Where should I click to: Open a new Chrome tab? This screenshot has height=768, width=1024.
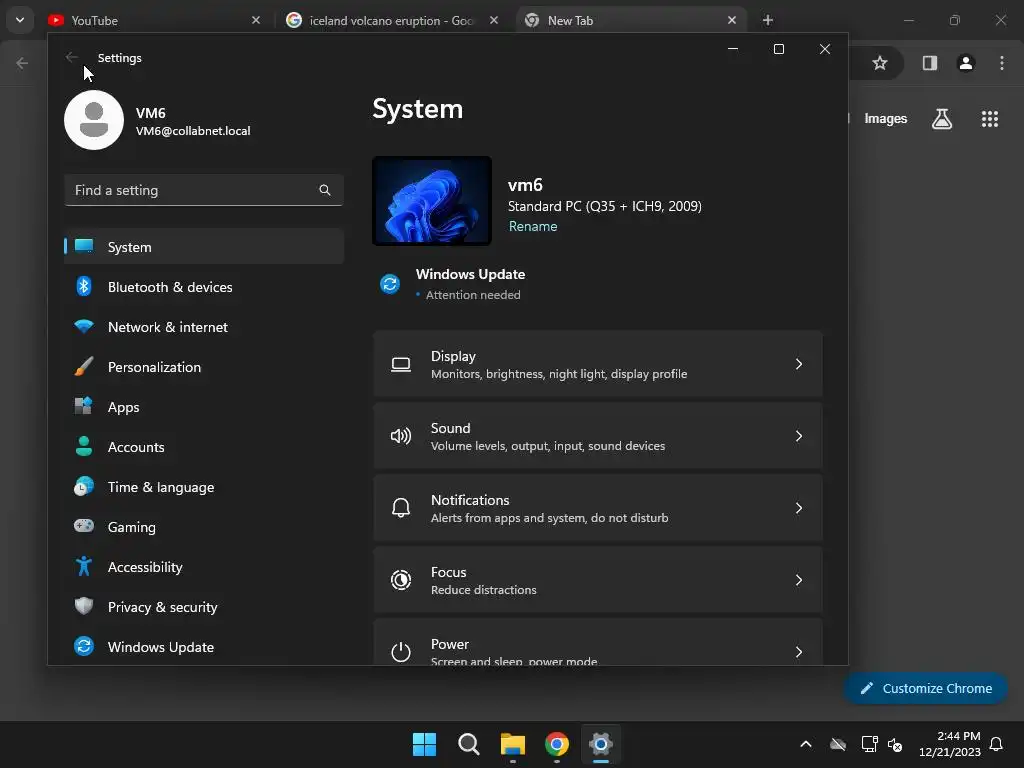(x=767, y=20)
